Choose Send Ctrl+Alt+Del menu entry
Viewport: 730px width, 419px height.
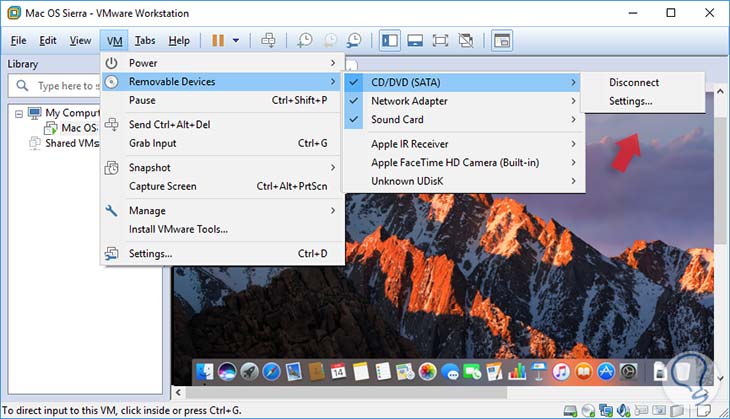[x=223, y=124]
